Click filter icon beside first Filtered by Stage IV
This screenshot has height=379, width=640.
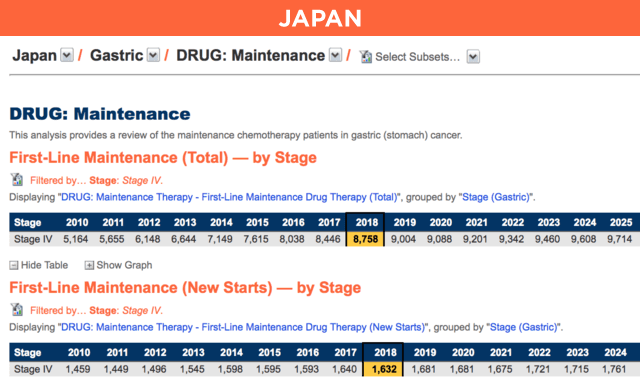17,180
